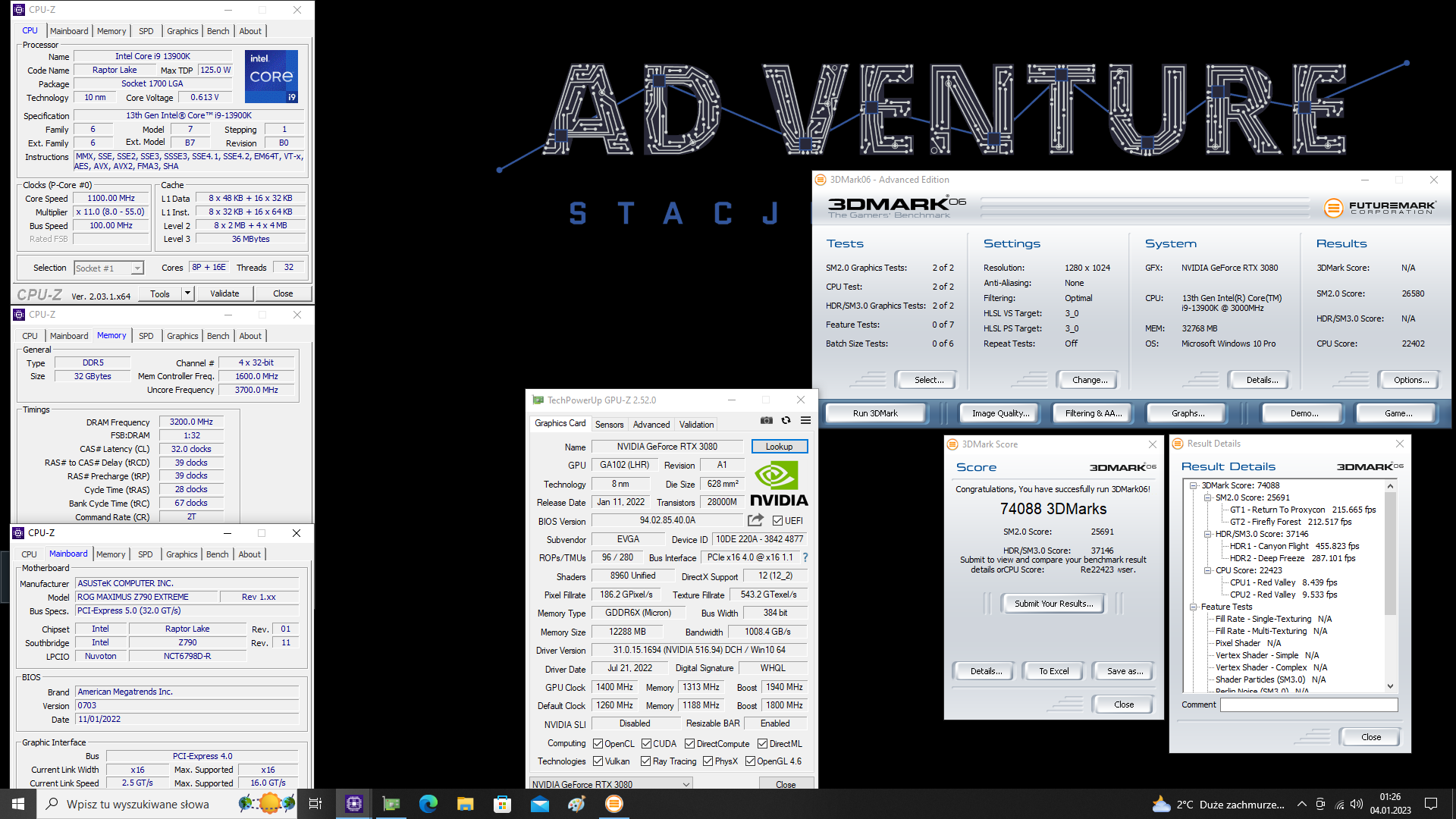Switch to Mainboard tab in top CPU-Z window
Image resolution: width=1456 pixels, height=819 pixels.
coord(69,31)
